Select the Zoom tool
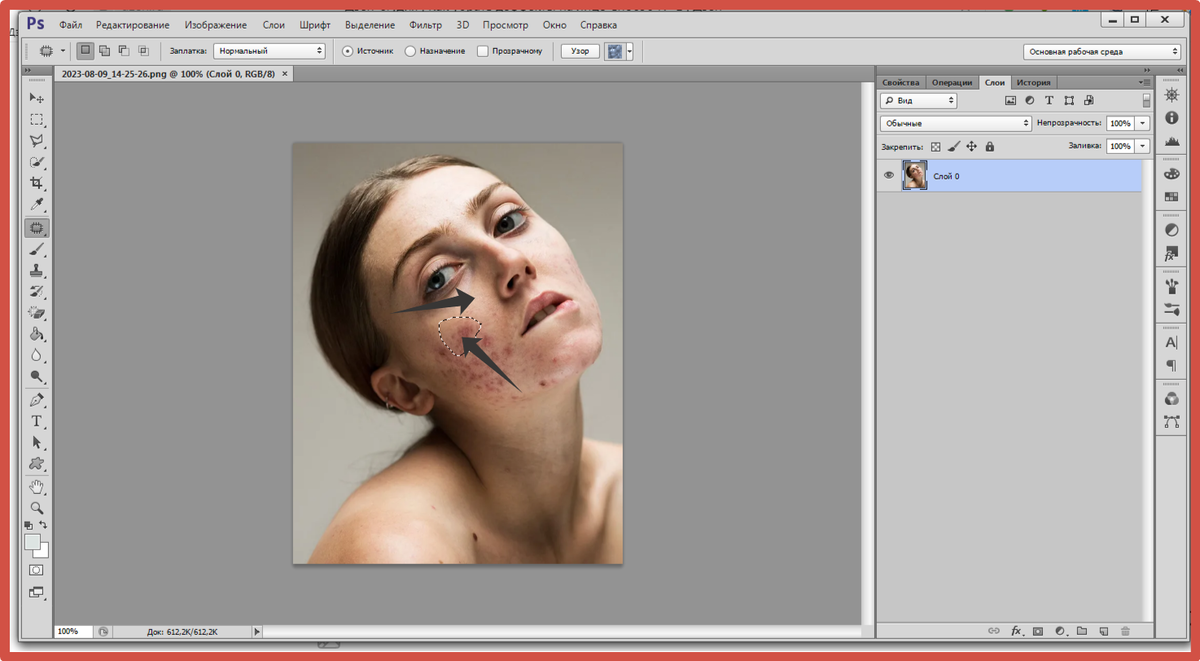1200x661 pixels. click(x=37, y=508)
